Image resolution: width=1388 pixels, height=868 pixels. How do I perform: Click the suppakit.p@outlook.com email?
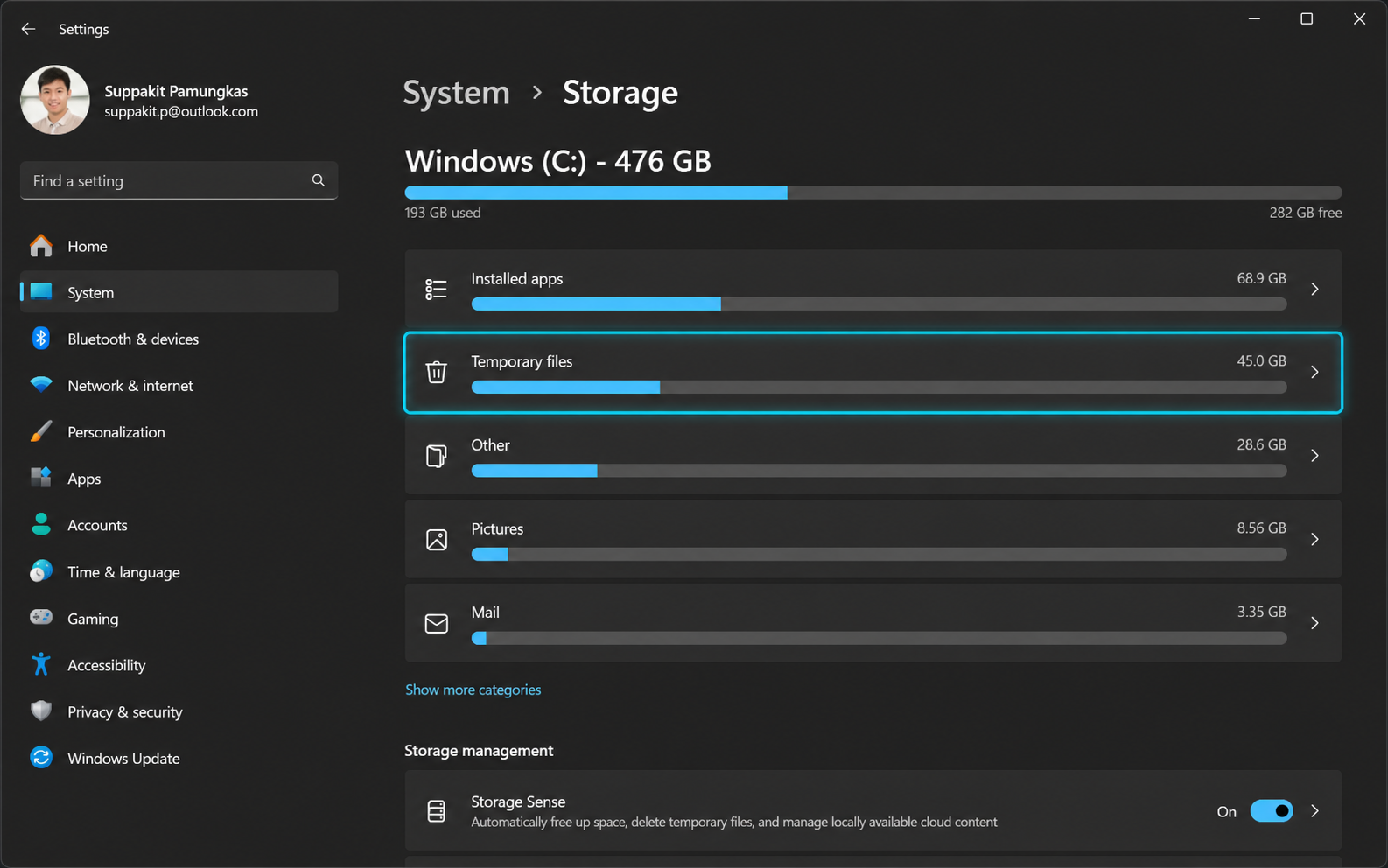point(181,111)
